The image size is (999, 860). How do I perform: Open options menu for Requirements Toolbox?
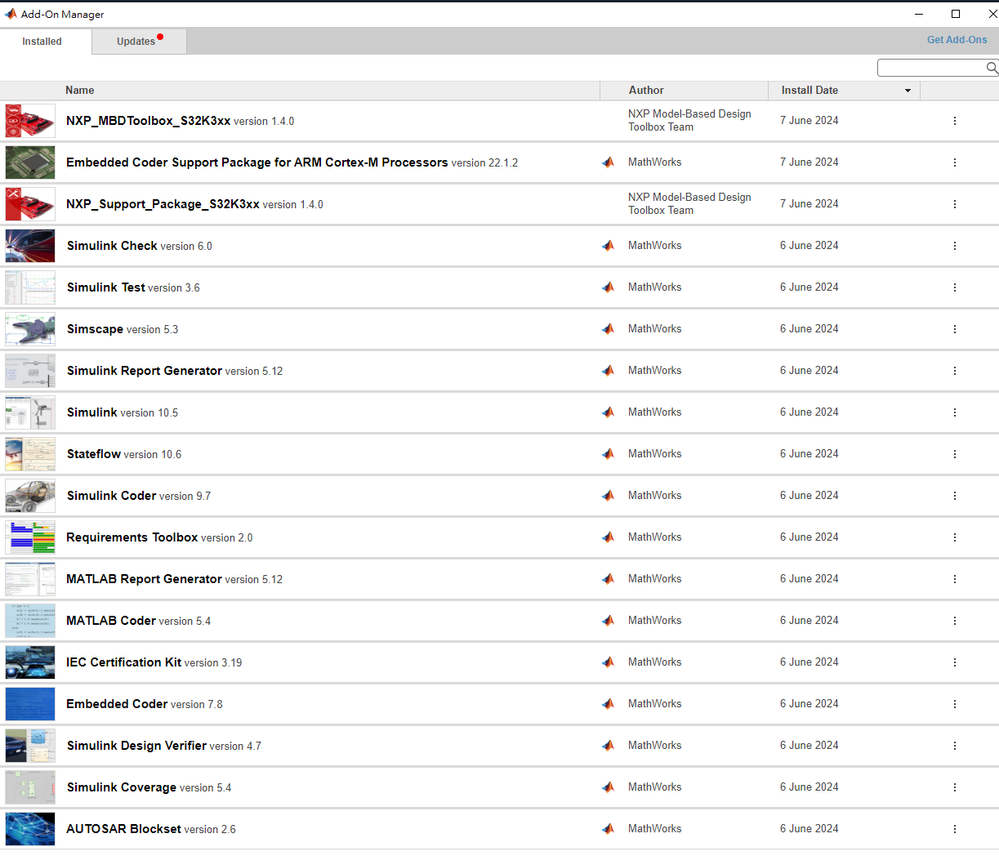coord(954,538)
